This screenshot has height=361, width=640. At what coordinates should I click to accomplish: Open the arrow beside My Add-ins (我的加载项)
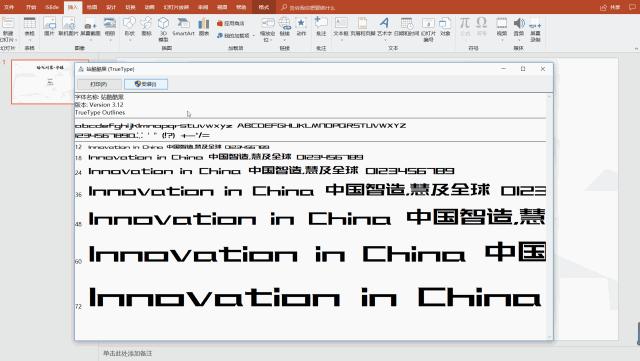[253, 36]
